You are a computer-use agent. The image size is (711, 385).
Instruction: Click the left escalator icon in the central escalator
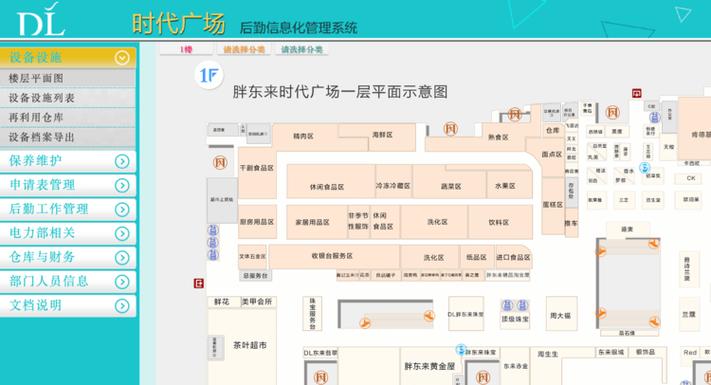(x=365, y=322)
